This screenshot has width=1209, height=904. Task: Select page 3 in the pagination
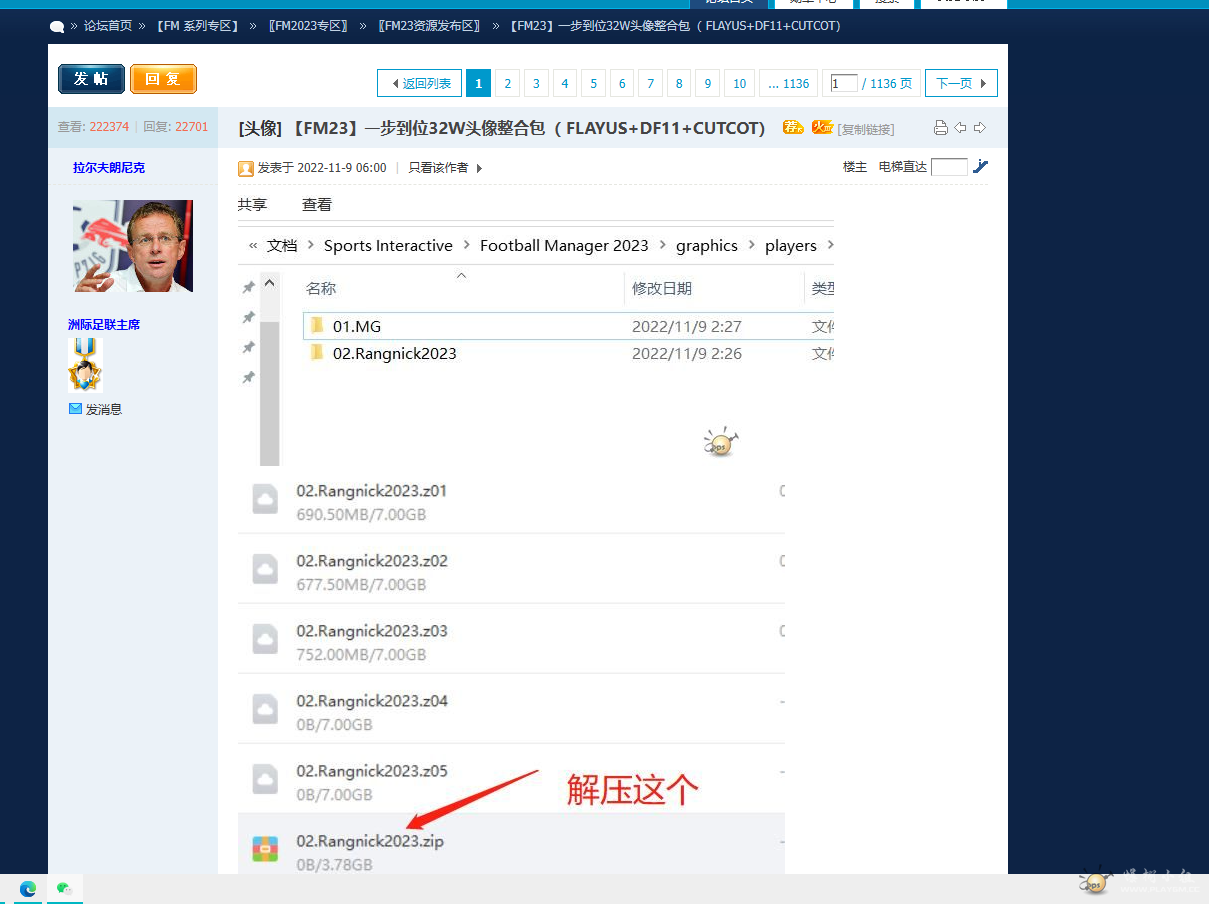click(x=536, y=83)
